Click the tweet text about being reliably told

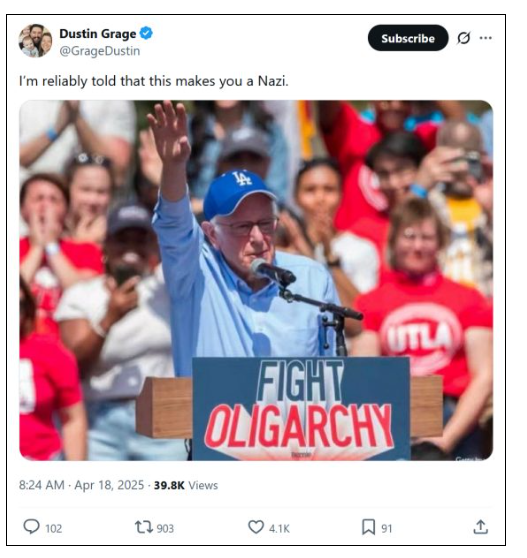[x=154, y=81]
